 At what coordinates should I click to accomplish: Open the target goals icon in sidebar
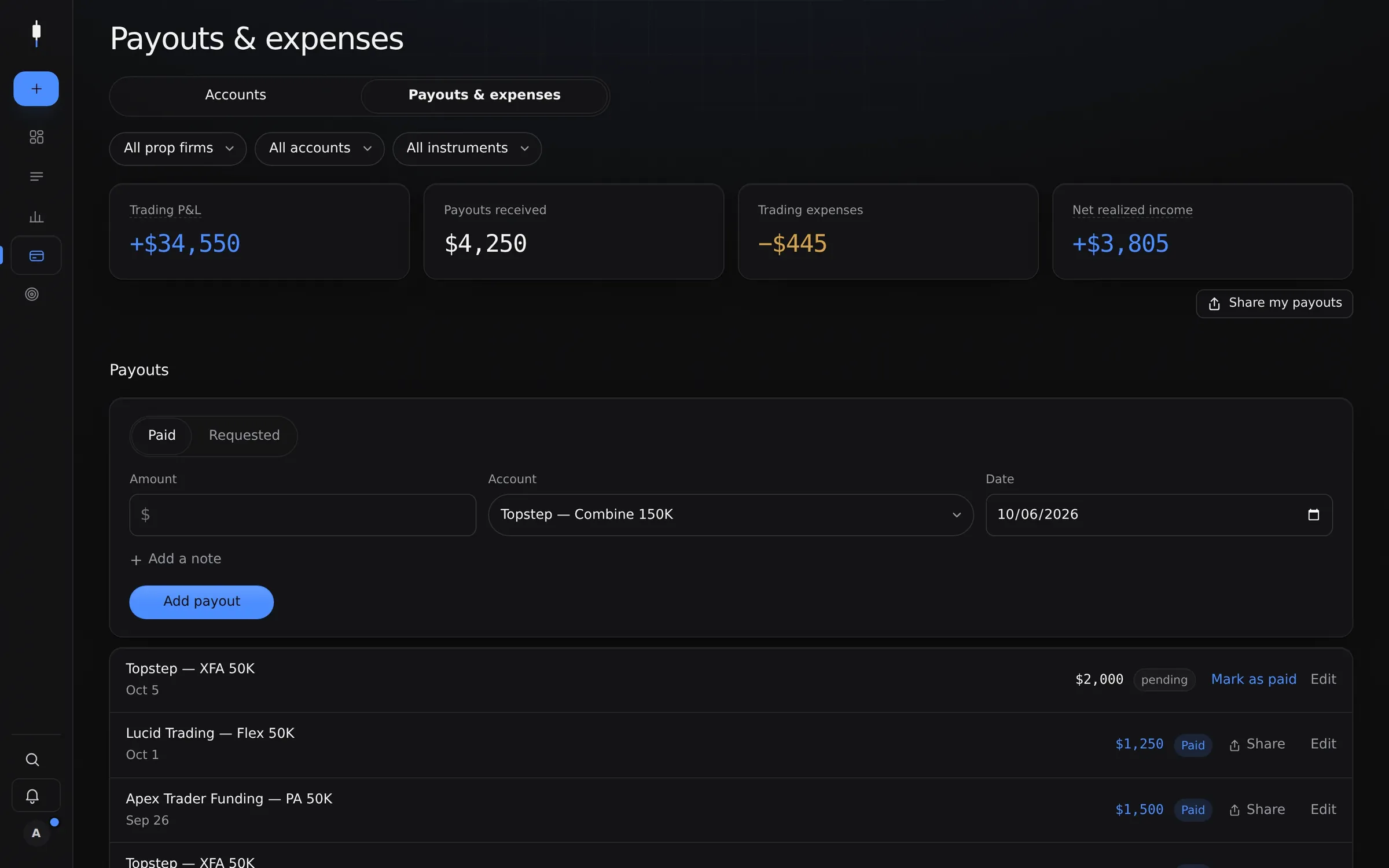tap(32, 295)
